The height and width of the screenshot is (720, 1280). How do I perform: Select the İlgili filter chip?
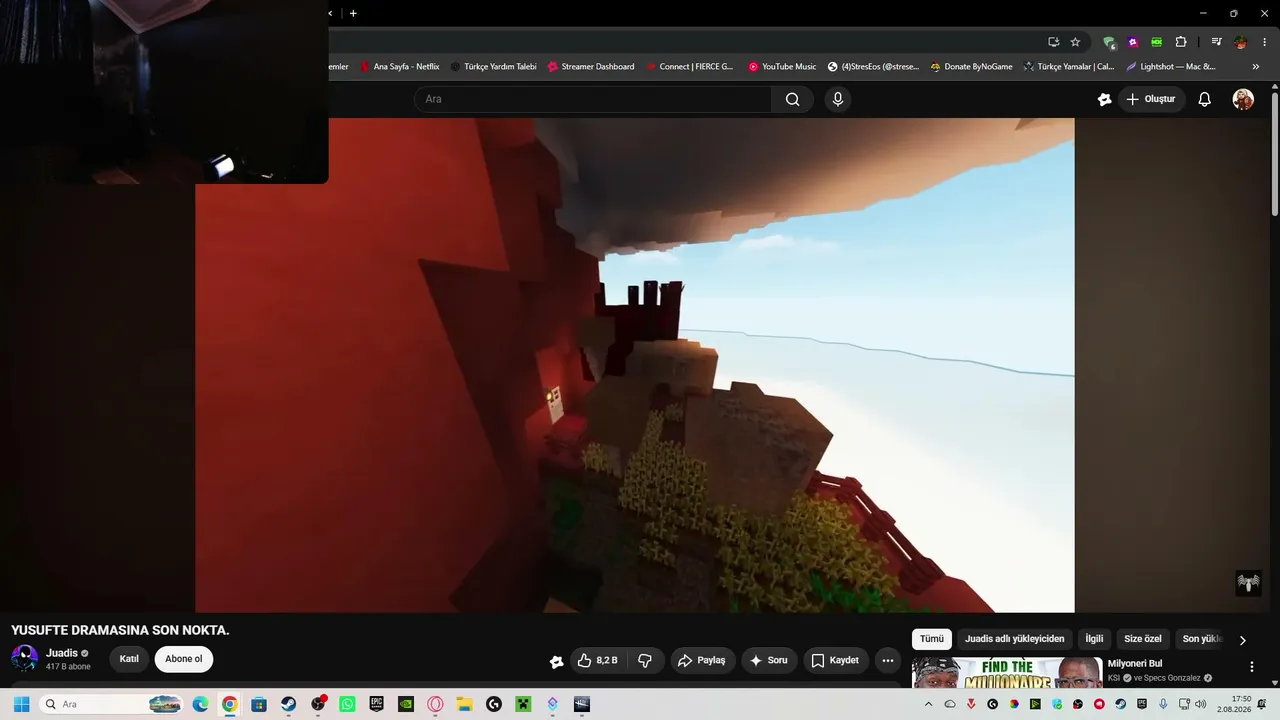point(1095,639)
